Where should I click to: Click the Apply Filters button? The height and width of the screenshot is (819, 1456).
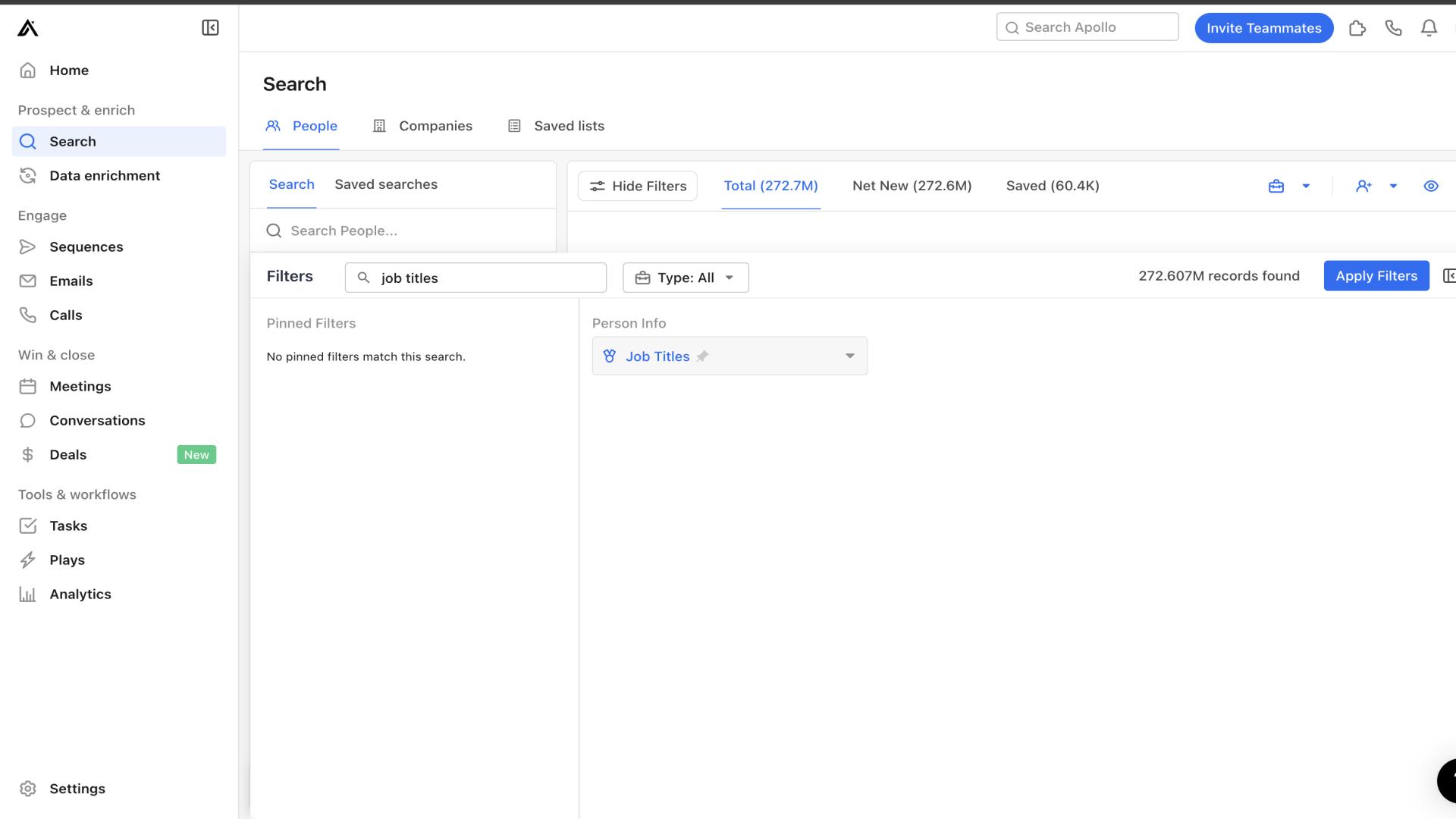pos(1377,275)
